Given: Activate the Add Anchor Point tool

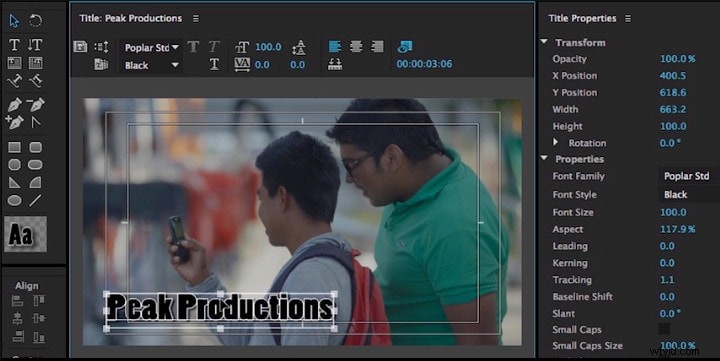Looking at the screenshot, I should pos(14,122).
